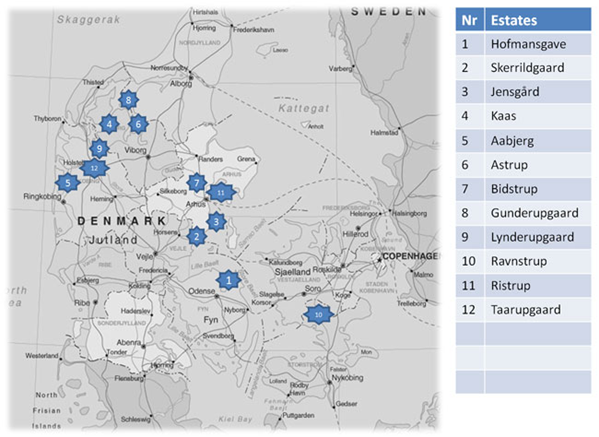599x437 pixels.
Task: Click the Skaggerak sea label
Action: (88, 19)
